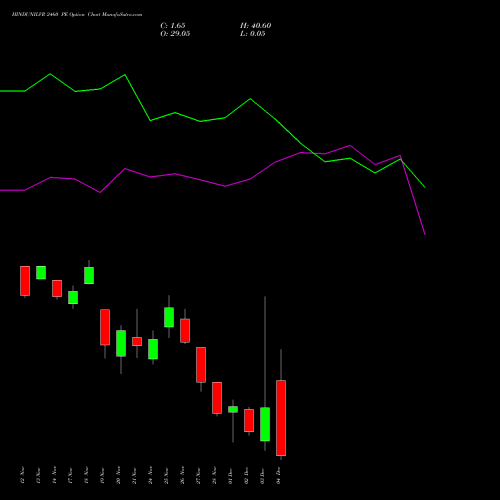Screen dimensions: 500x500
Task: Select the 26 Nov date label
Action: pos(182,475)
